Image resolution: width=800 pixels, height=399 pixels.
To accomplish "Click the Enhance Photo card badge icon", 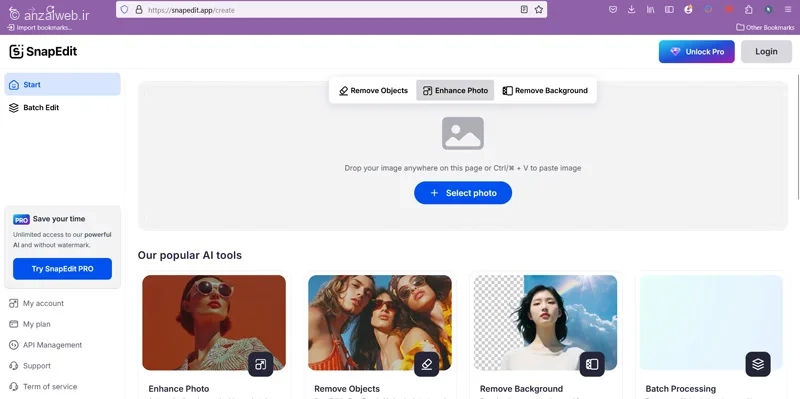I will pos(261,364).
